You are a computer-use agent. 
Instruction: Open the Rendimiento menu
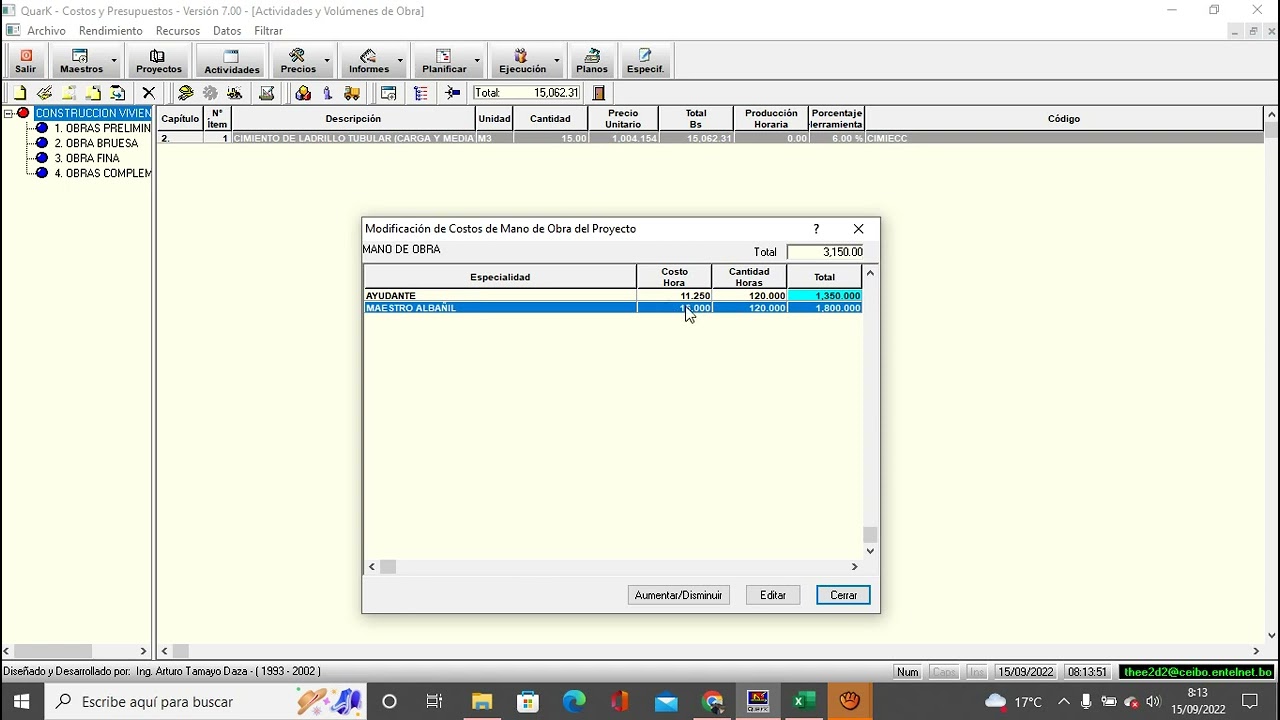(x=110, y=31)
